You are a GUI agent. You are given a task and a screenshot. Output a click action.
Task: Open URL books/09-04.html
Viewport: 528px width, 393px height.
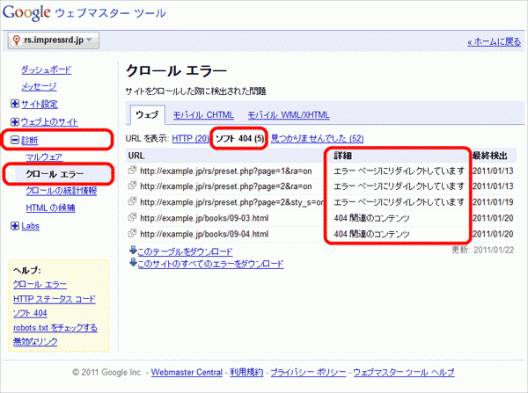[204, 234]
